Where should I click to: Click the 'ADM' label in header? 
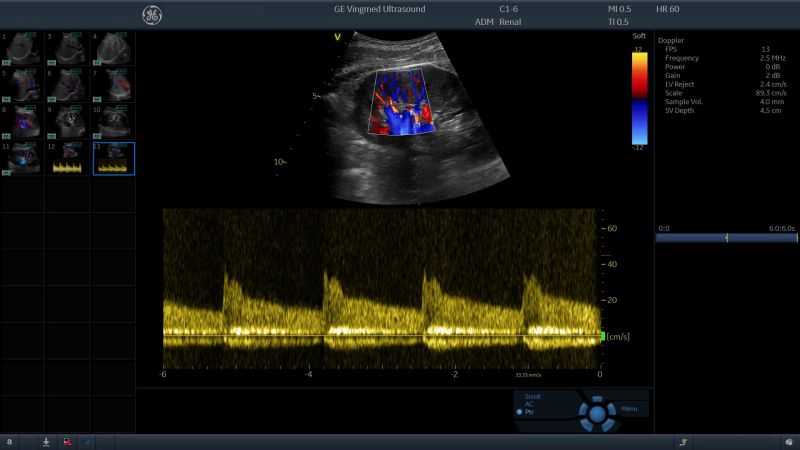pyautogui.click(x=484, y=22)
